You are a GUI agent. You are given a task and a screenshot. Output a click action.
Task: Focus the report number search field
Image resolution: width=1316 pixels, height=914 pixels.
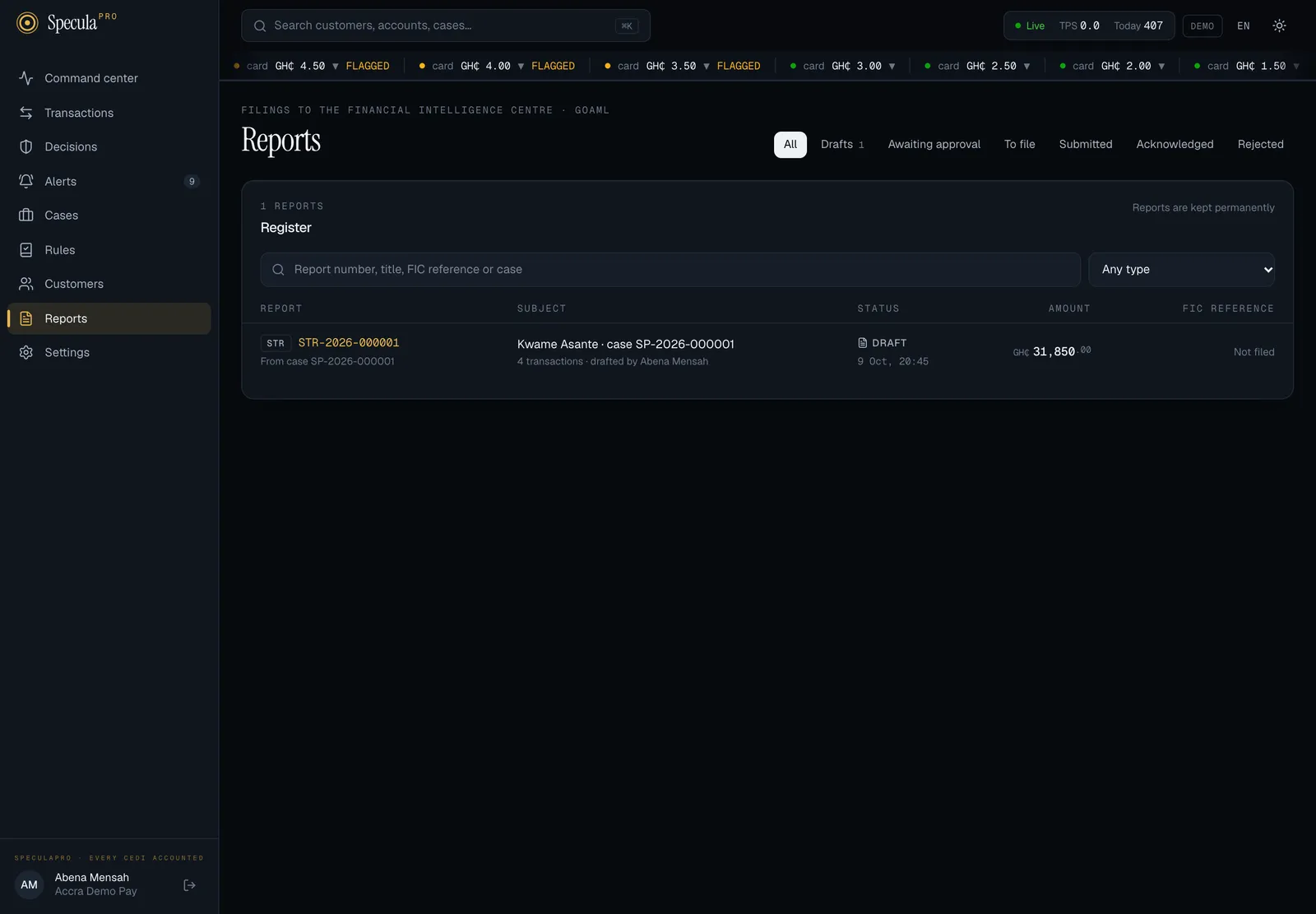(670, 270)
